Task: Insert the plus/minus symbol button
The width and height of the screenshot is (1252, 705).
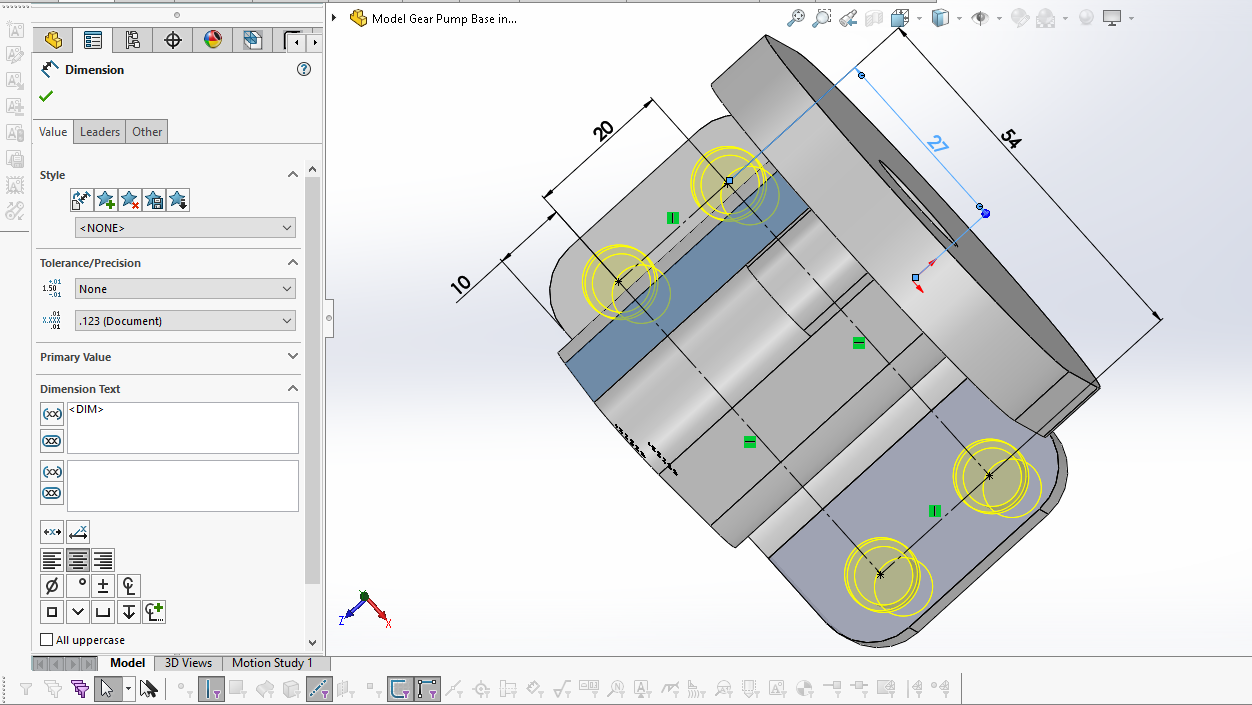Action: coord(103,586)
